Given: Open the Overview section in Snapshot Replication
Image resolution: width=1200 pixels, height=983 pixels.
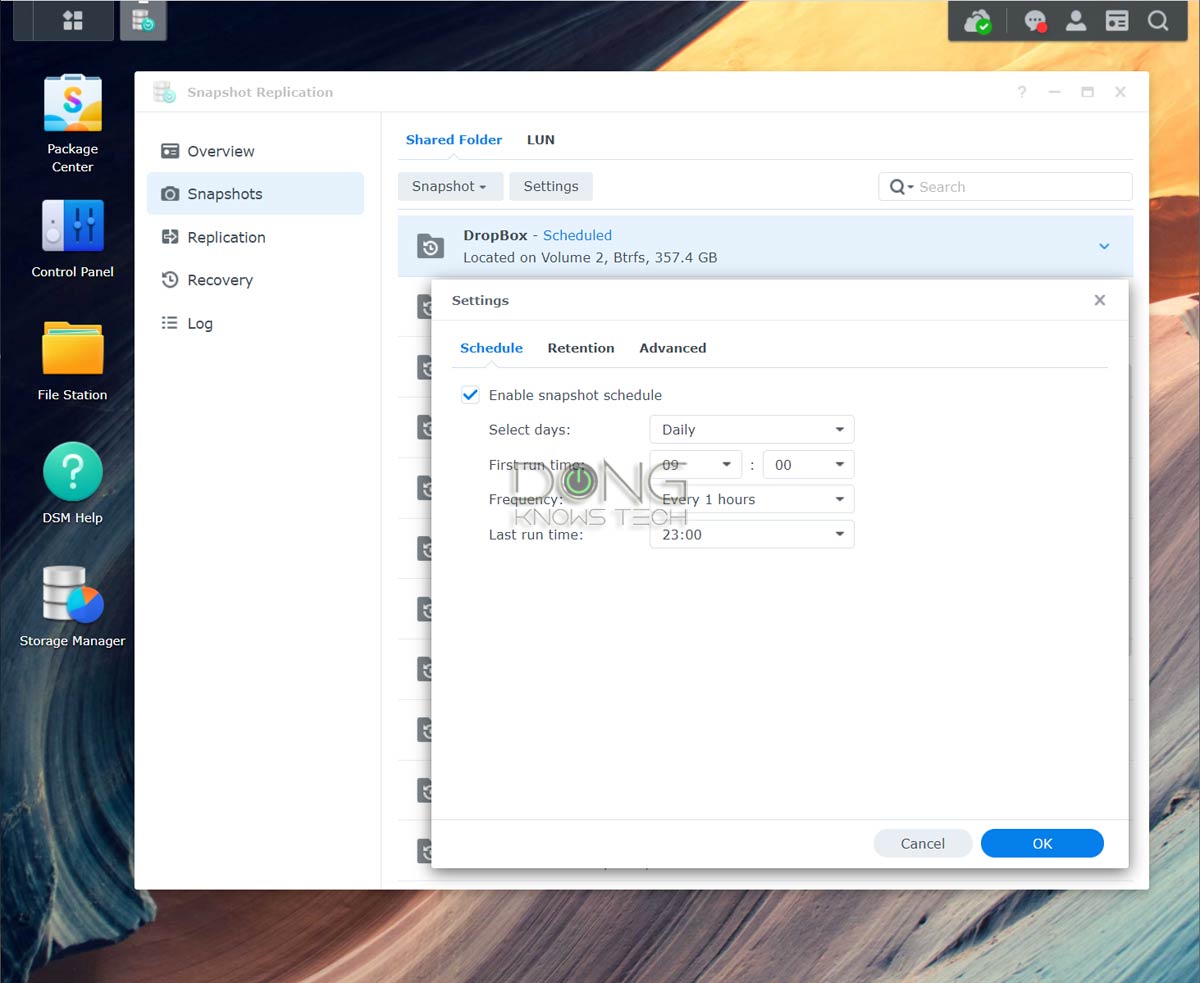Looking at the screenshot, I should coord(218,151).
